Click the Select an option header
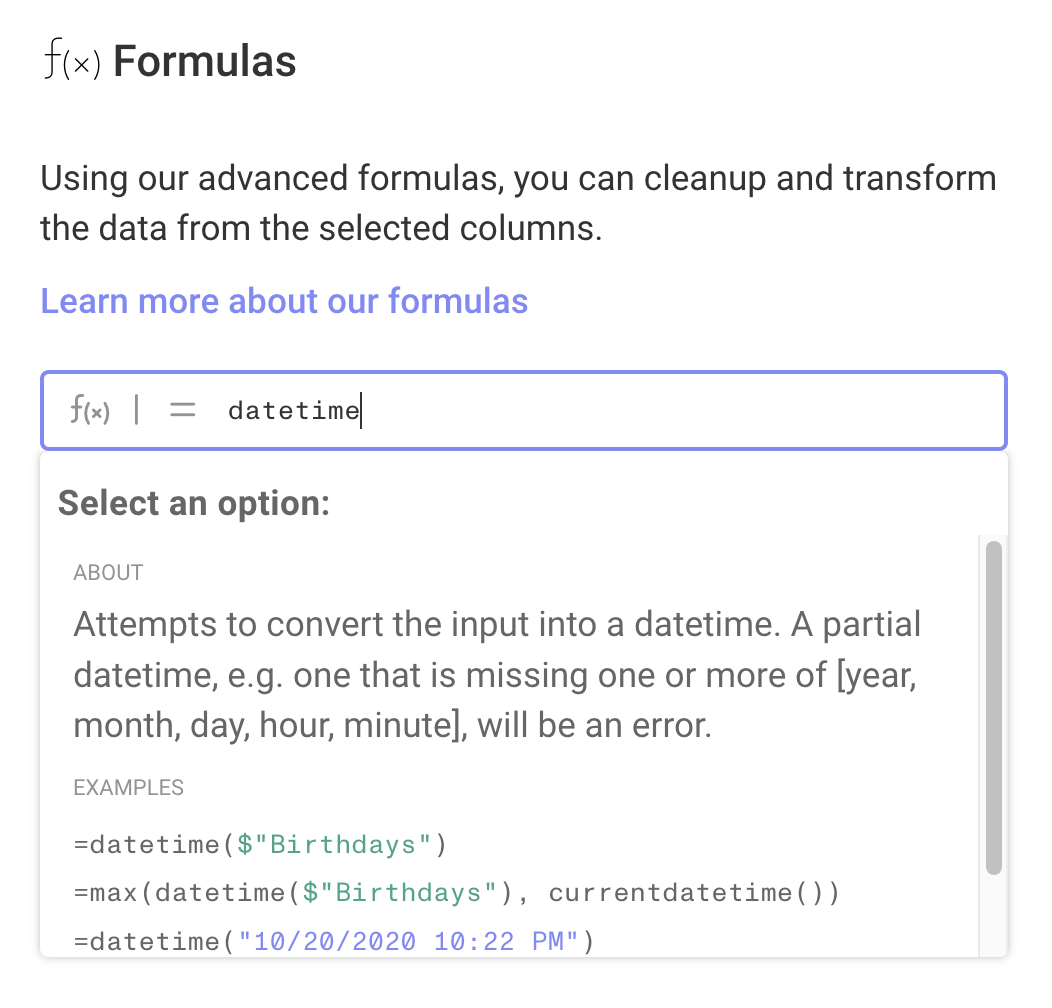 [x=194, y=503]
